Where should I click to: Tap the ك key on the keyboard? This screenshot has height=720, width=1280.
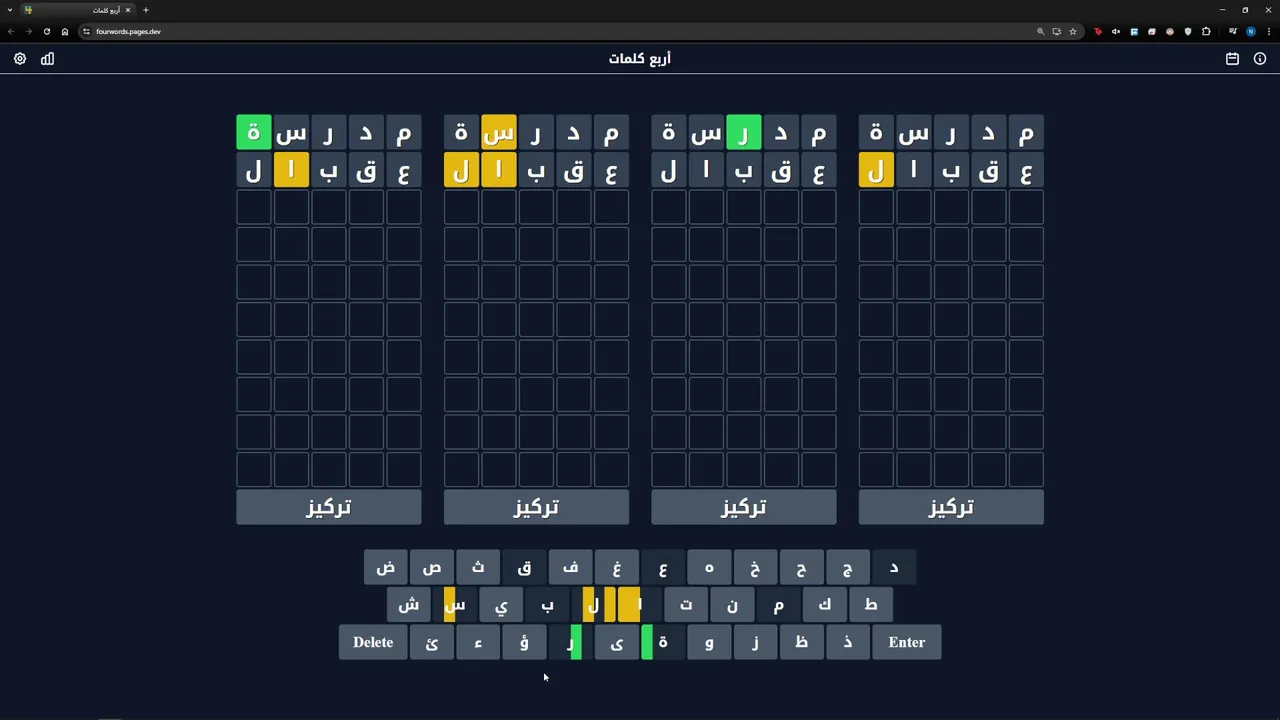(824, 604)
